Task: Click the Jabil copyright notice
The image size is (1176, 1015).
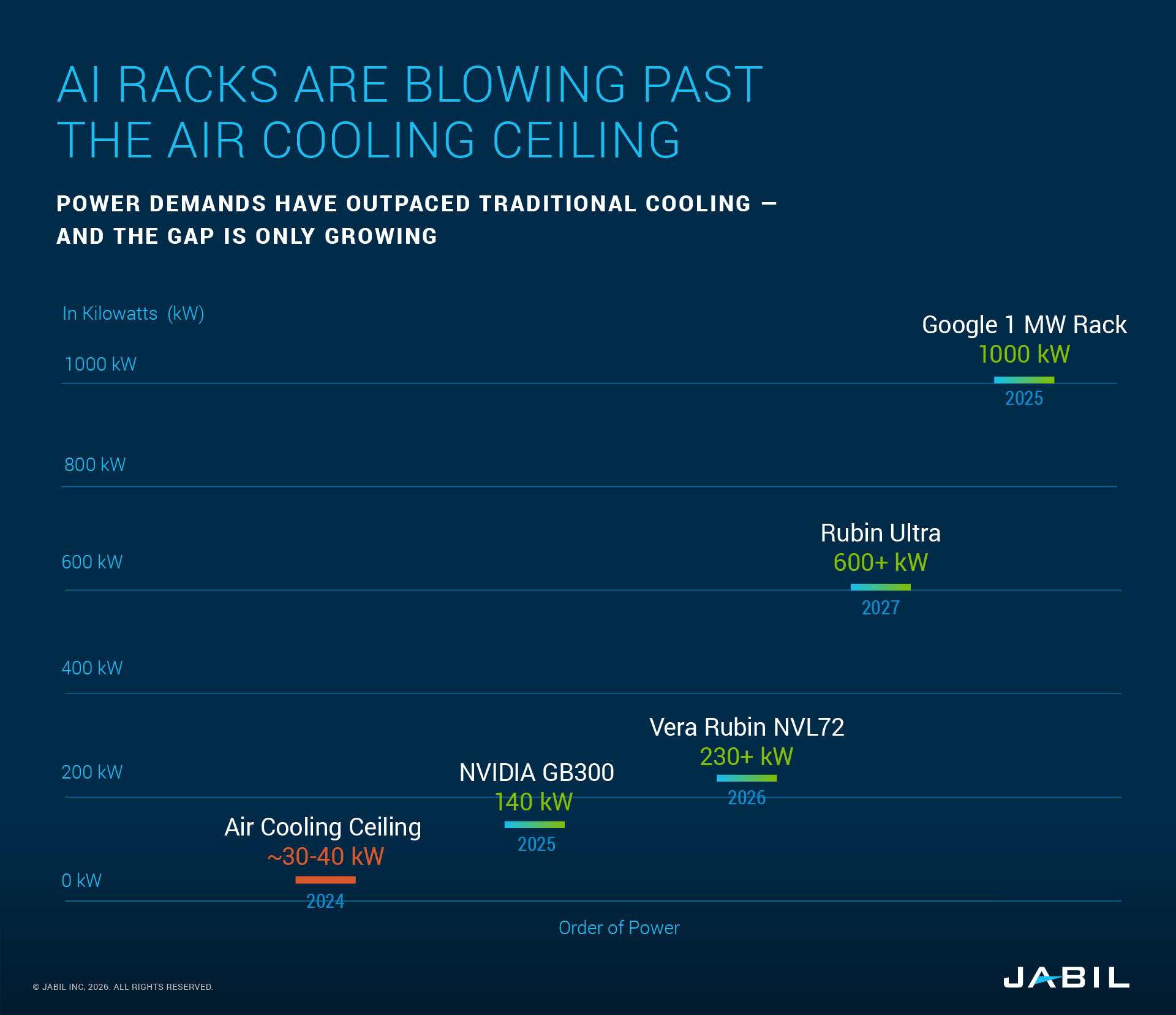Action: pyautogui.click(x=123, y=987)
